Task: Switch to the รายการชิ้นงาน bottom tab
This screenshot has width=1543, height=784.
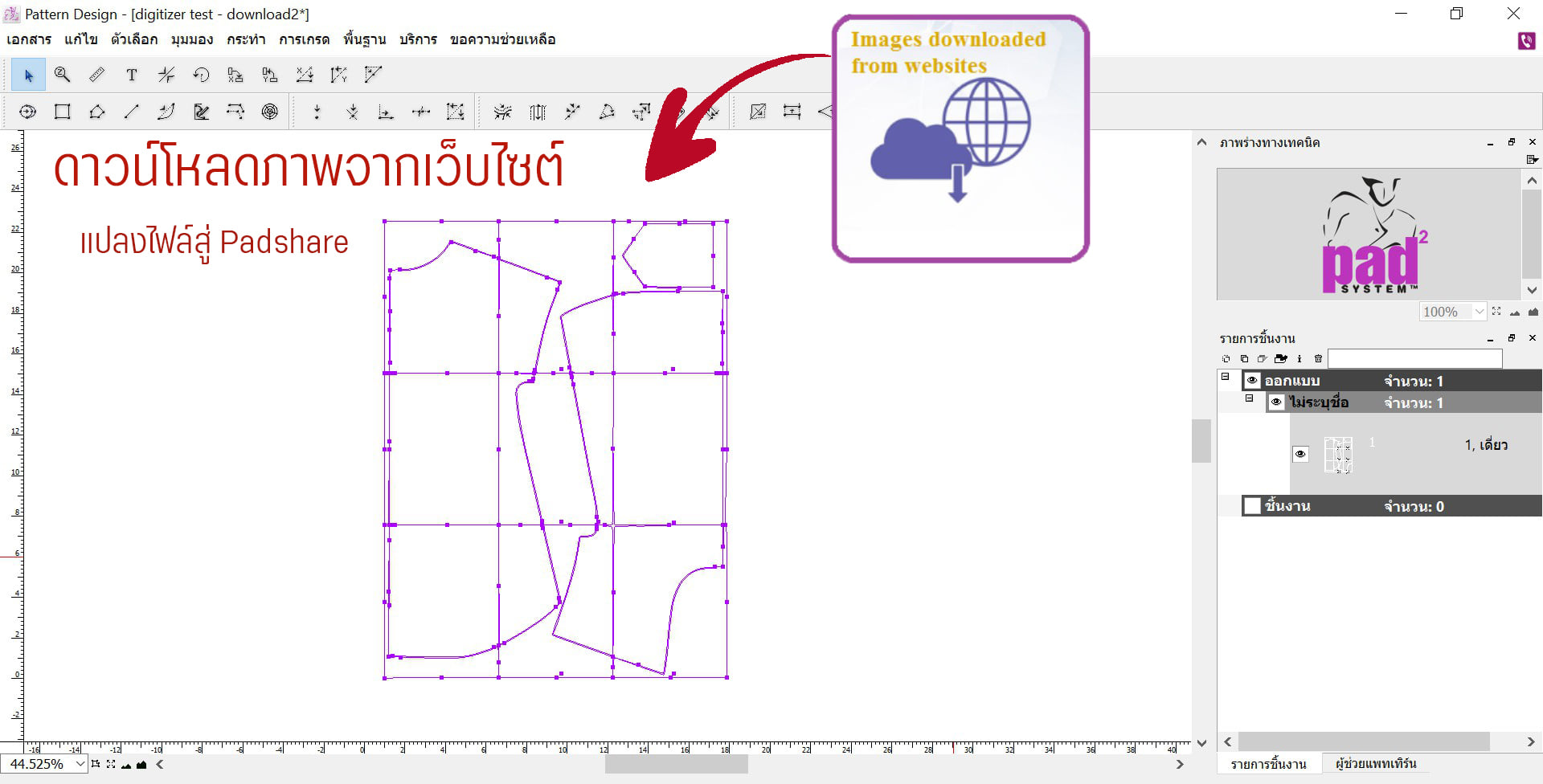Action: pyautogui.click(x=1268, y=764)
